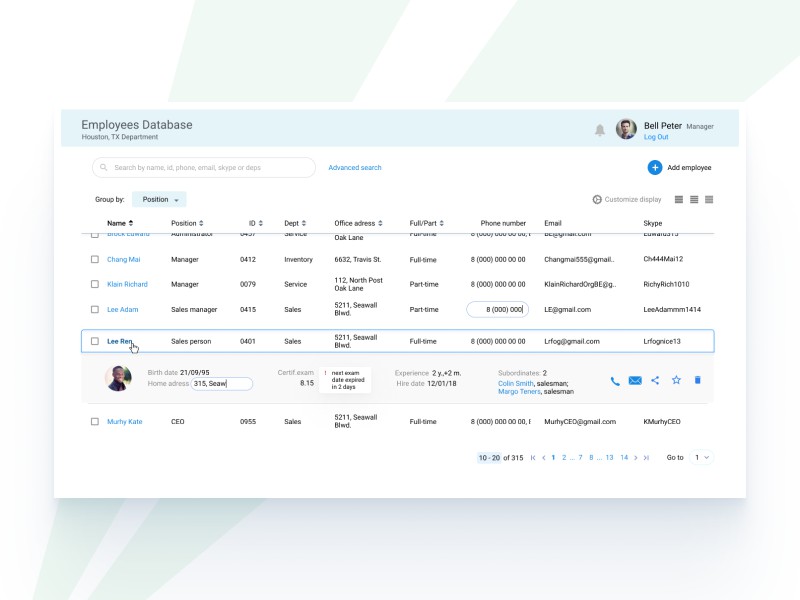
Task: Sort table by Name column
Action: (x=120, y=223)
